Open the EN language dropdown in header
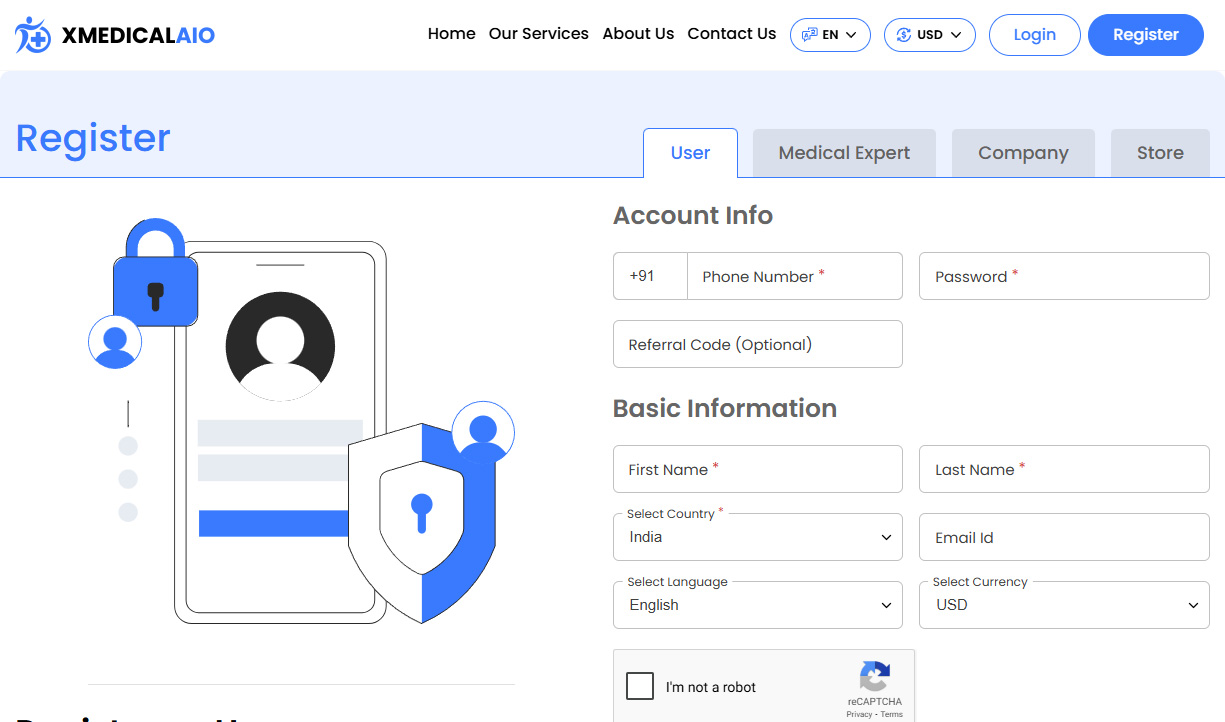 tap(830, 35)
